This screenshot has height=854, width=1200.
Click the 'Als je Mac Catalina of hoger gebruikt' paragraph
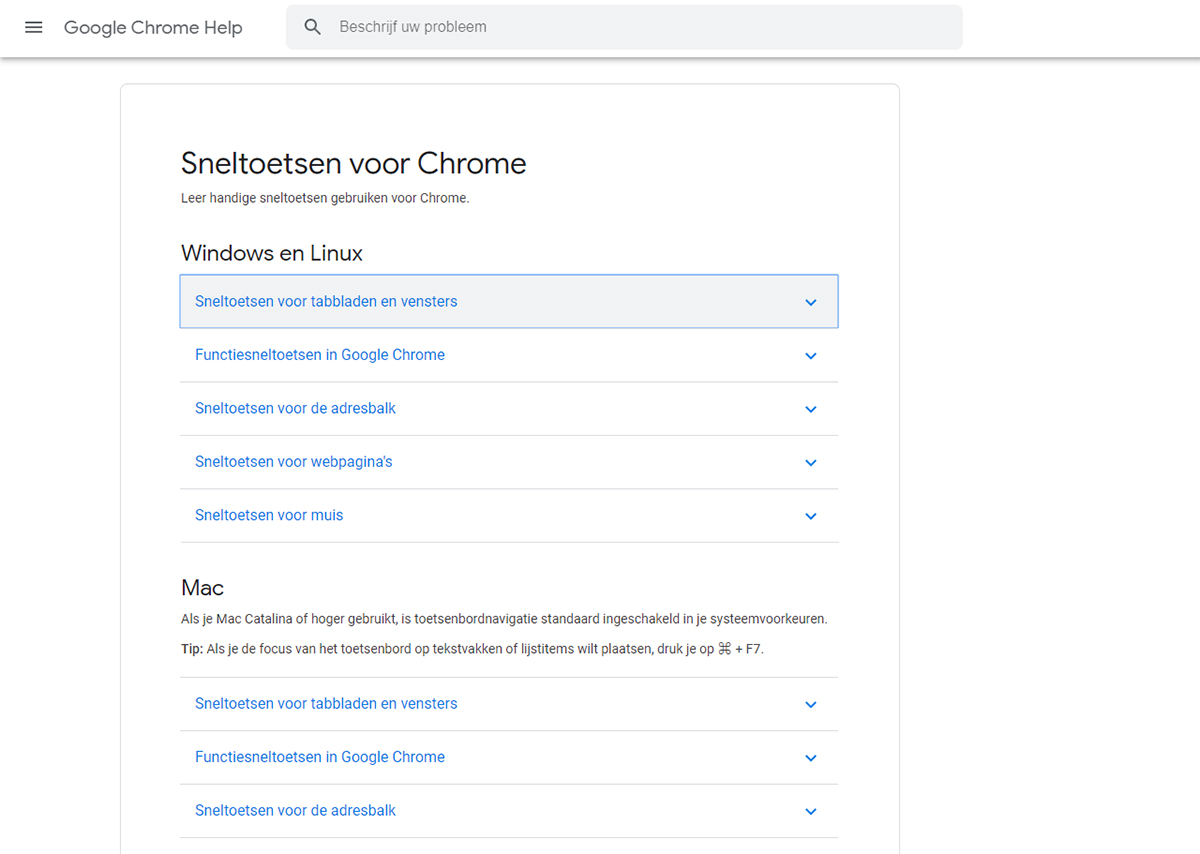tap(504, 619)
